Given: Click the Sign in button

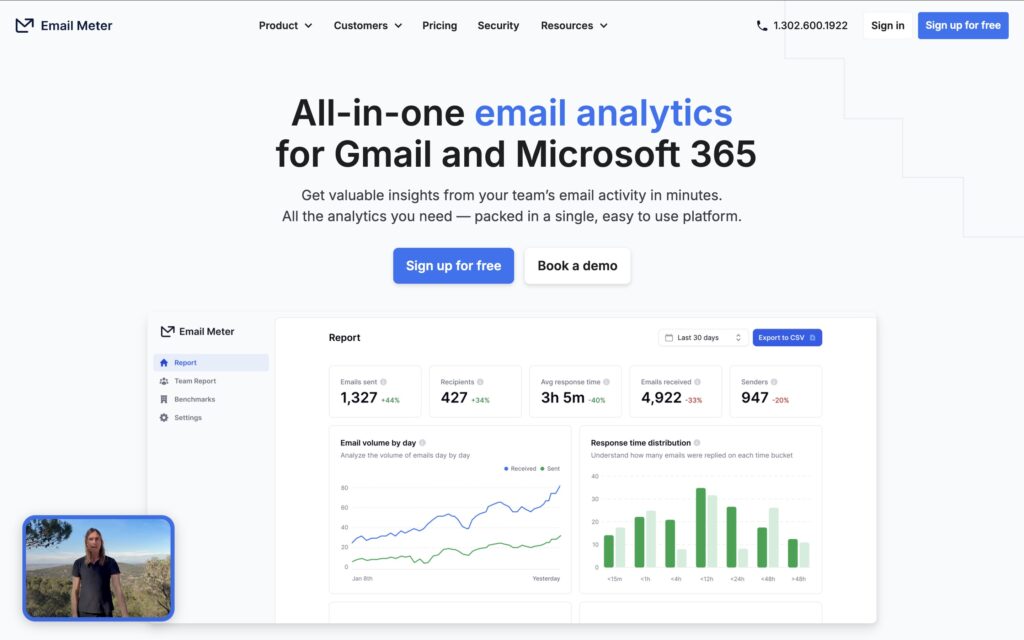Looking at the screenshot, I should [888, 25].
